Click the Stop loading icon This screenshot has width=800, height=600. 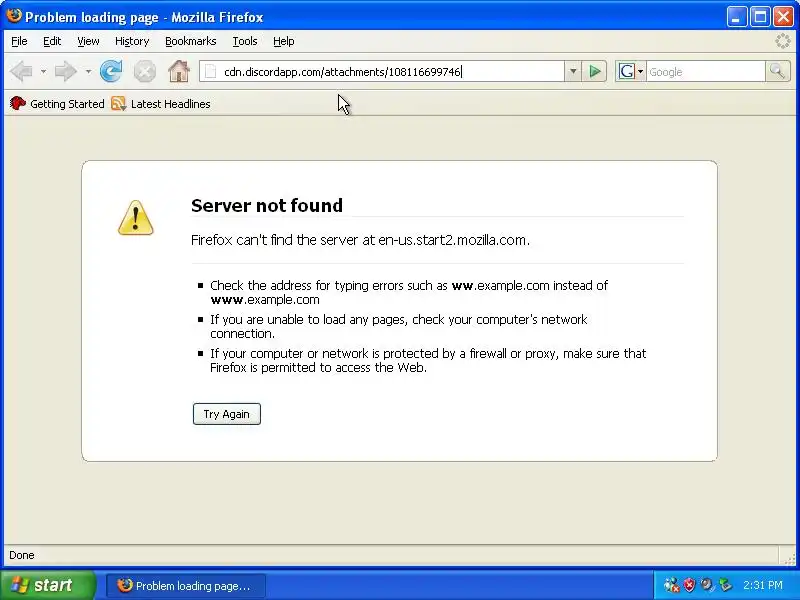(x=145, y=71)
